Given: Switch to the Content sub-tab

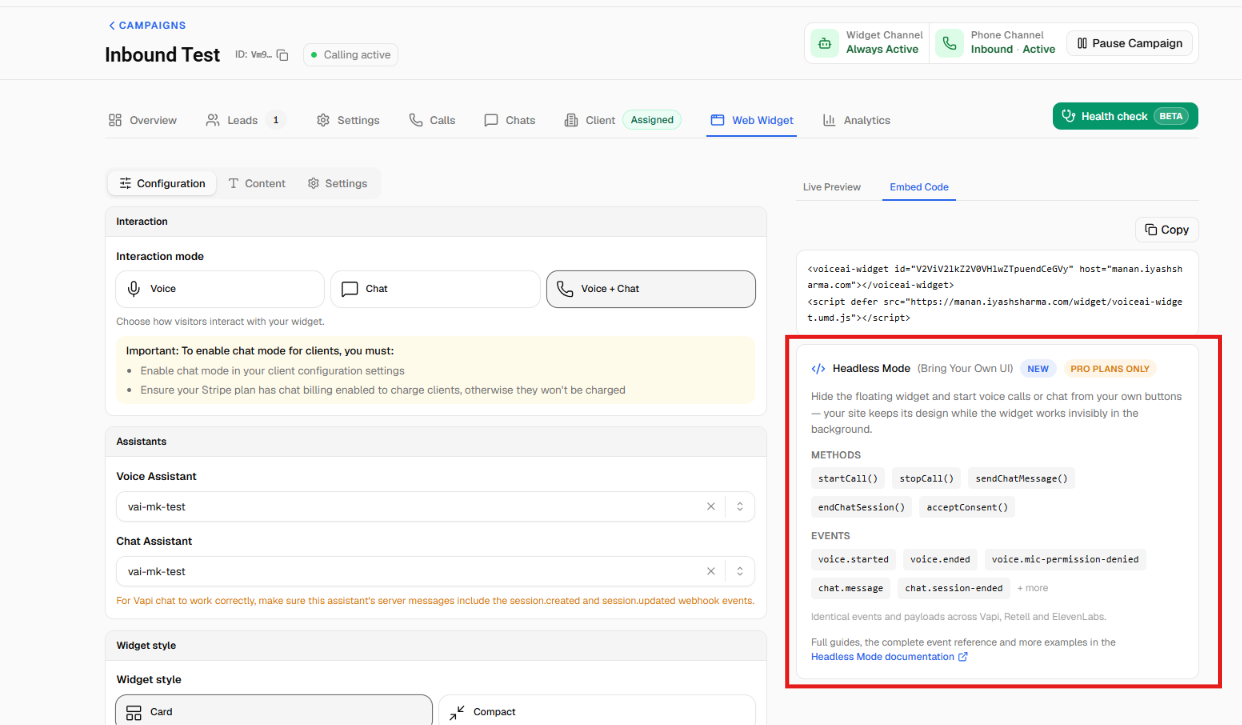Looking at the screenshot, I should 257,183.
